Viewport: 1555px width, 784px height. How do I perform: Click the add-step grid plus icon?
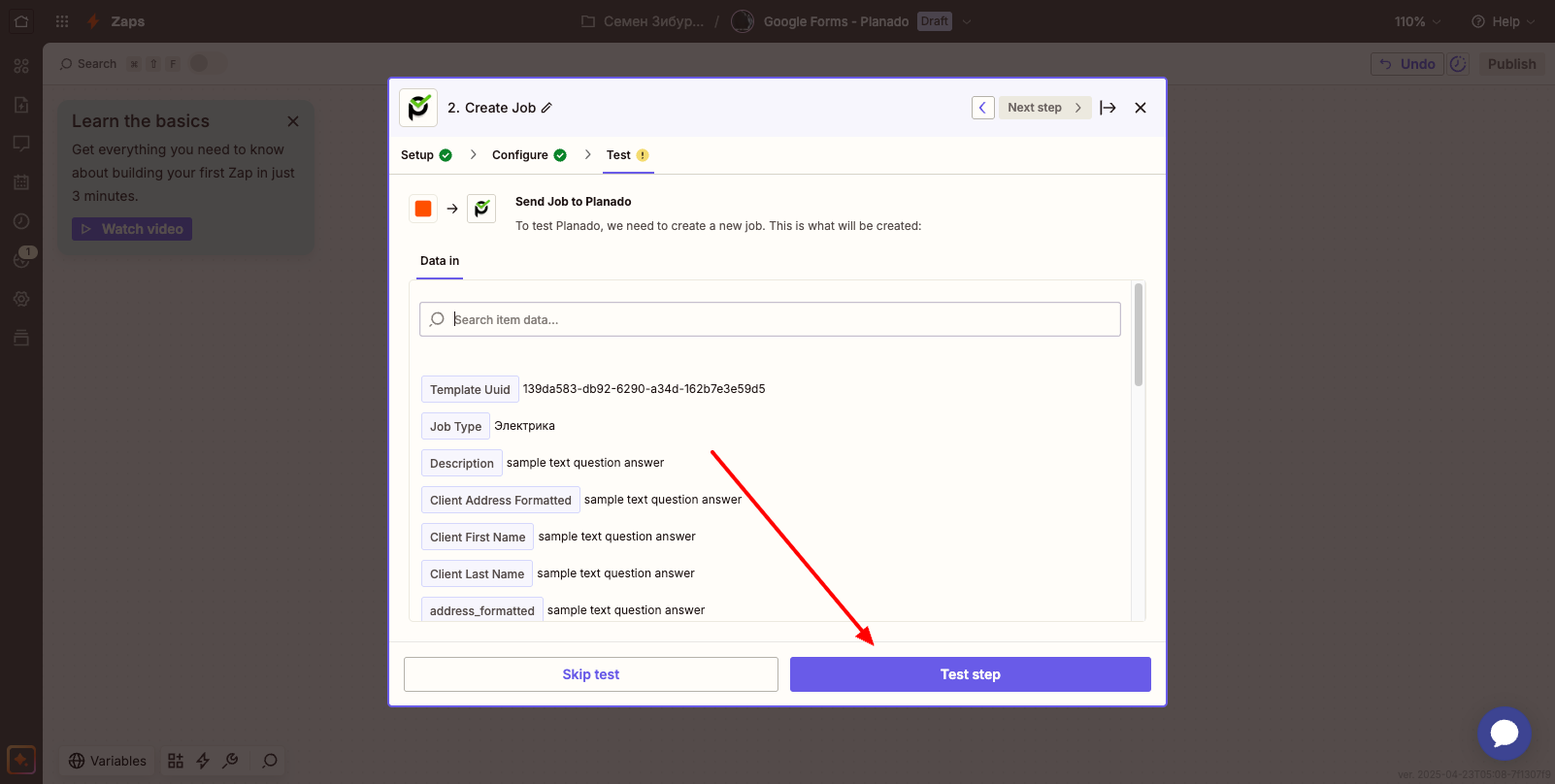click(x=176, y=761)
